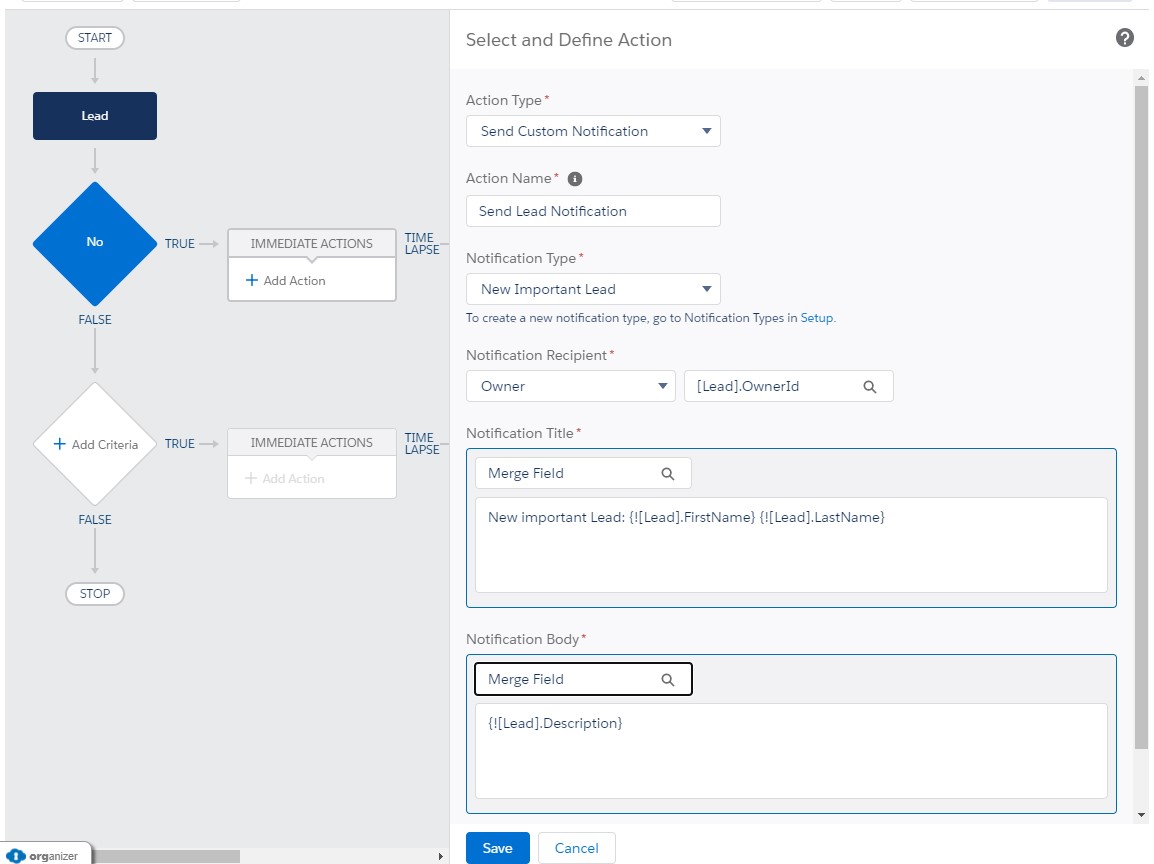Click TRUE label next to No diamond

point(180,244)
